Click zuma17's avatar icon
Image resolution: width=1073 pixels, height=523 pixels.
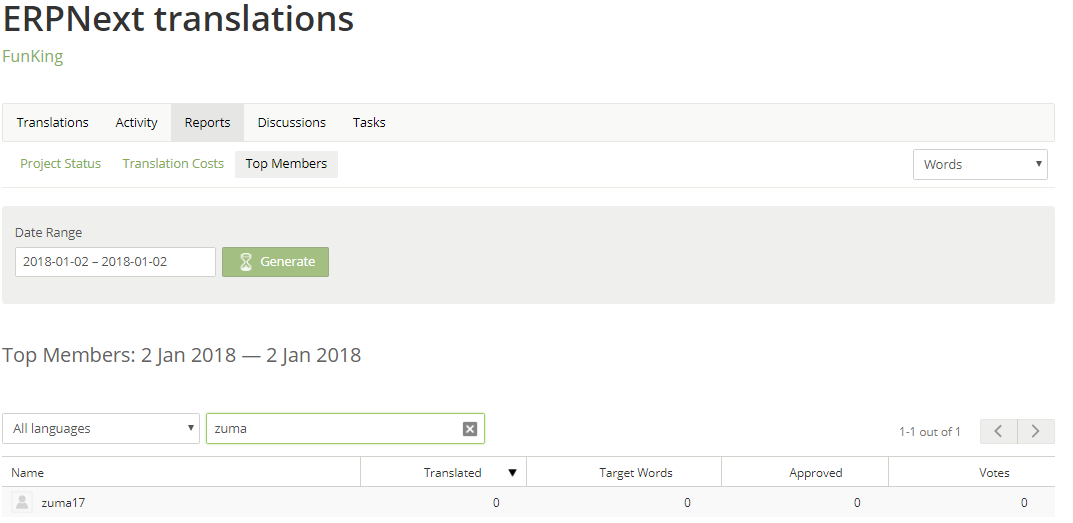[x=22, y=502]
